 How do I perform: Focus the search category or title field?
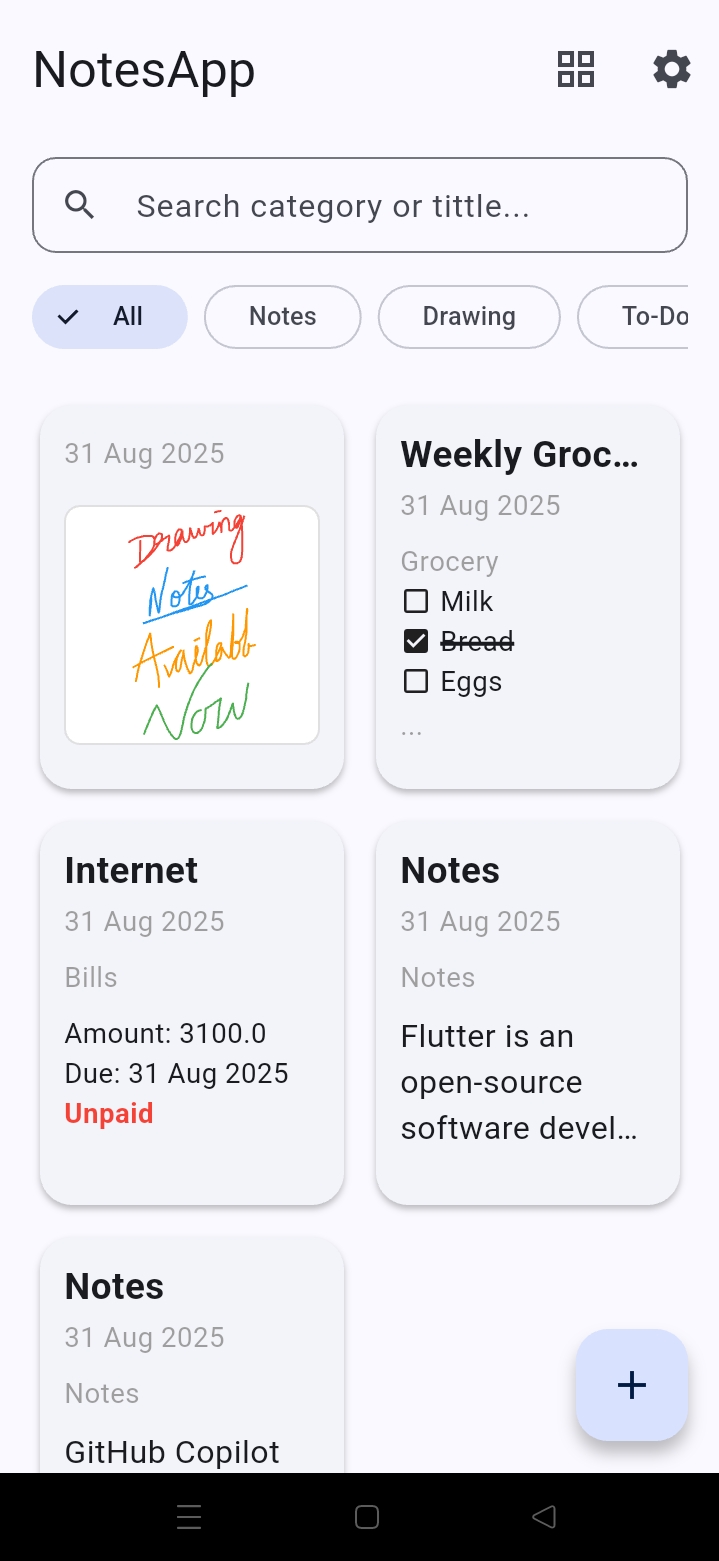pyautogui.click(x=360, y=205)
